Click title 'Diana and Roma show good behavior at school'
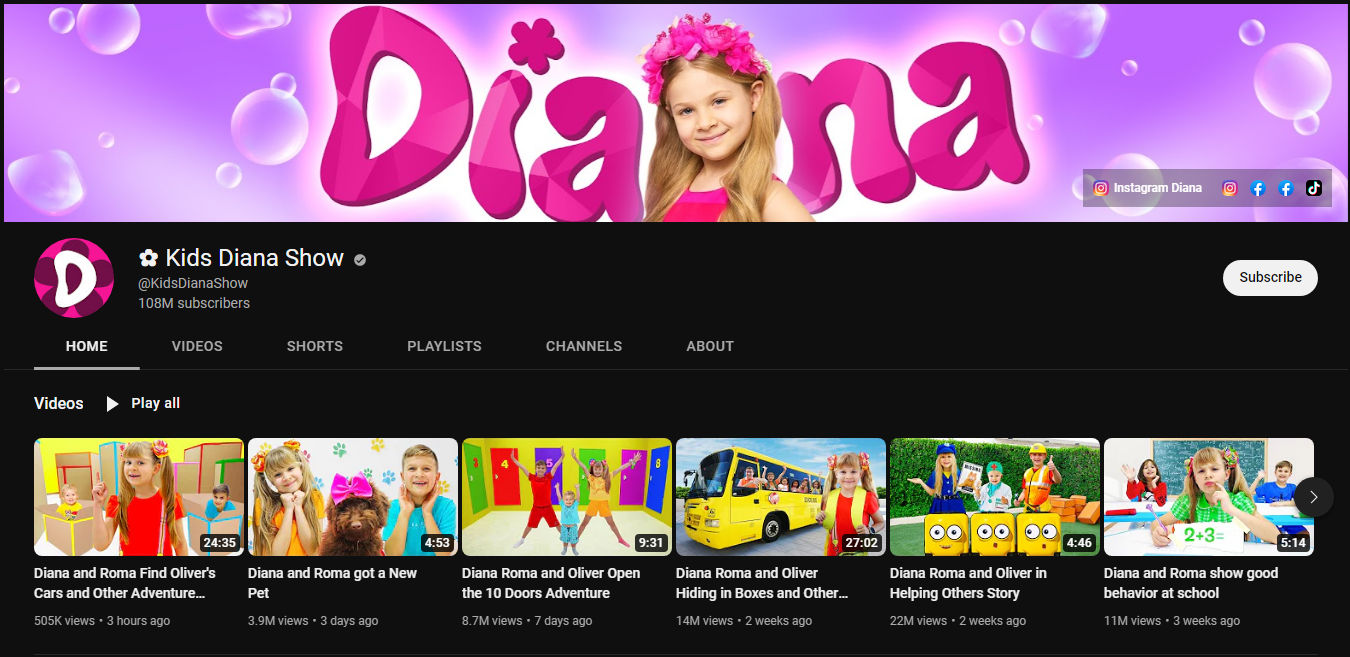The height and width of the screenshot is (657, 1350). (x=1191, y=583)
